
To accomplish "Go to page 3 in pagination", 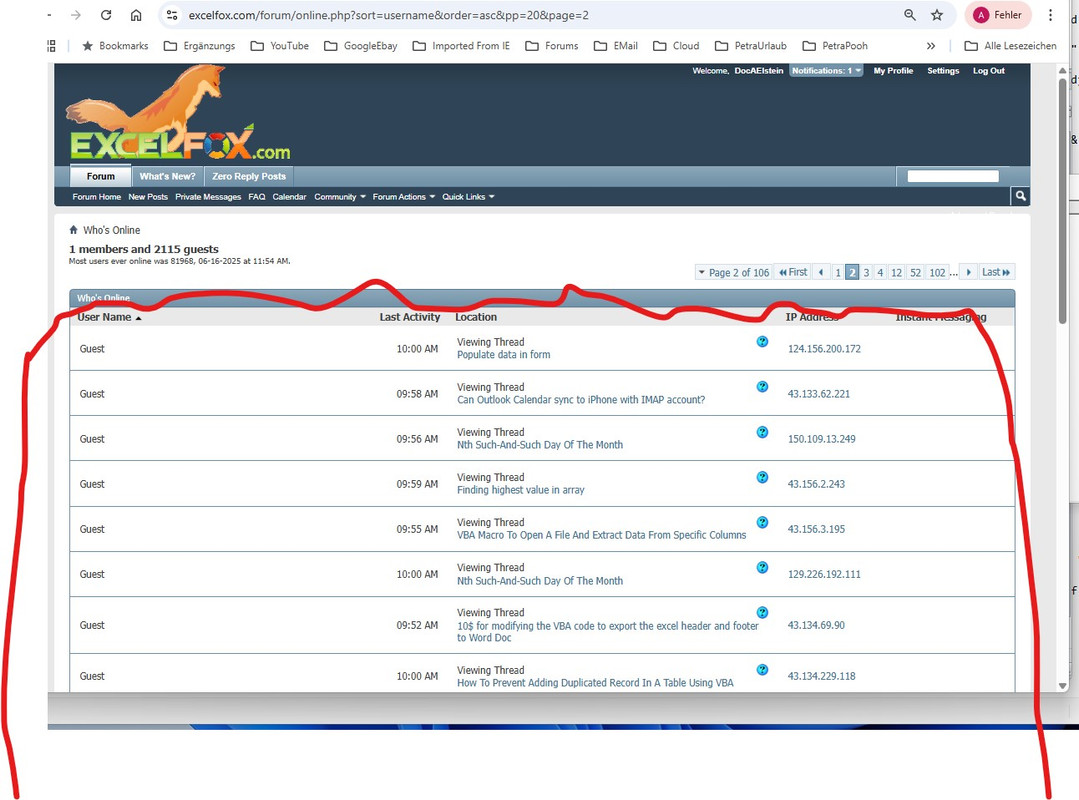I will point(866,272).
